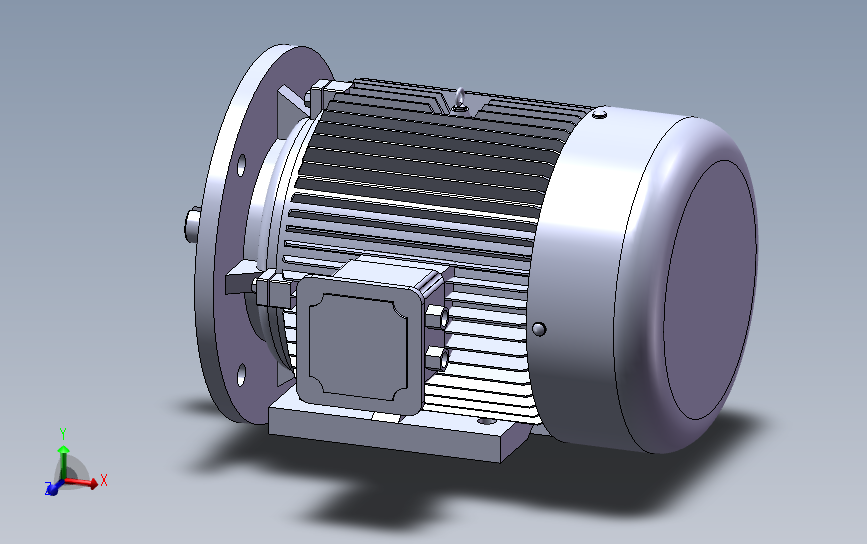The image size is (867, 544).
Task: Click the red X axis of the triad
Action: click(x=82, y=483)
